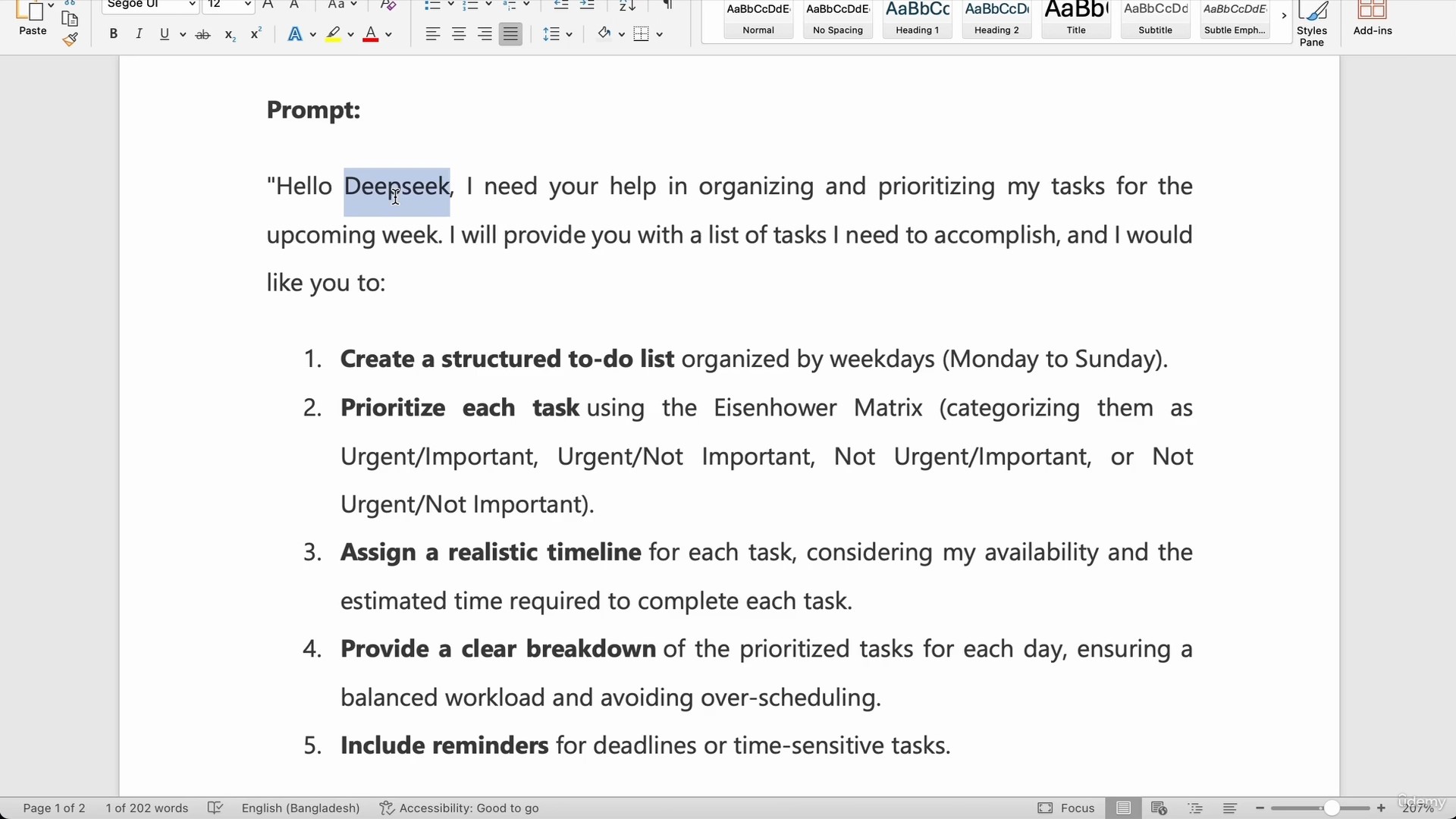Image resolution: width=1456 pixels, height=819 pixels.
Task: Click the 1 of 202 words count
Action: coord(147,808)
